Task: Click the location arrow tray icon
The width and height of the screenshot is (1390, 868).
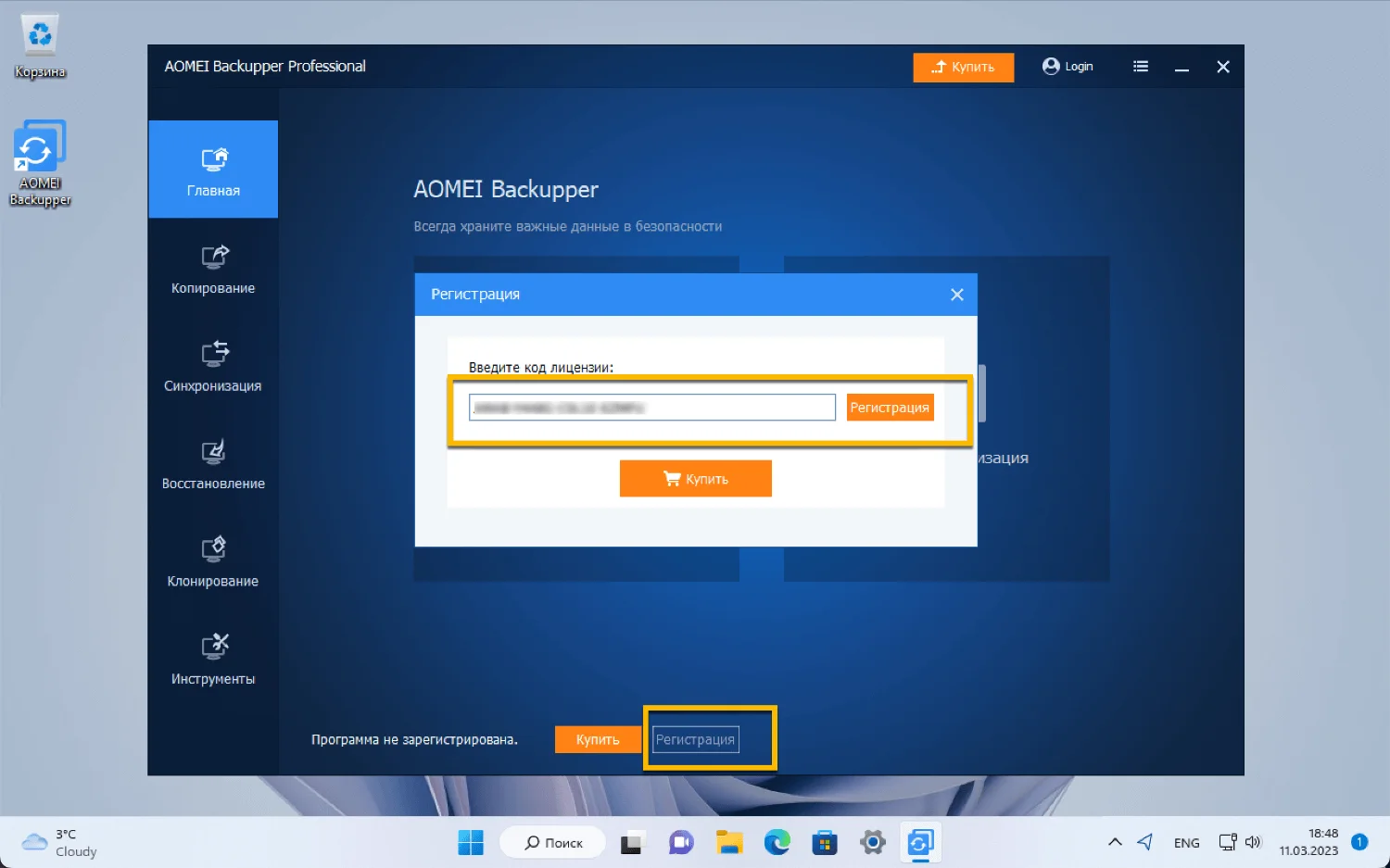Action: 1145,842
